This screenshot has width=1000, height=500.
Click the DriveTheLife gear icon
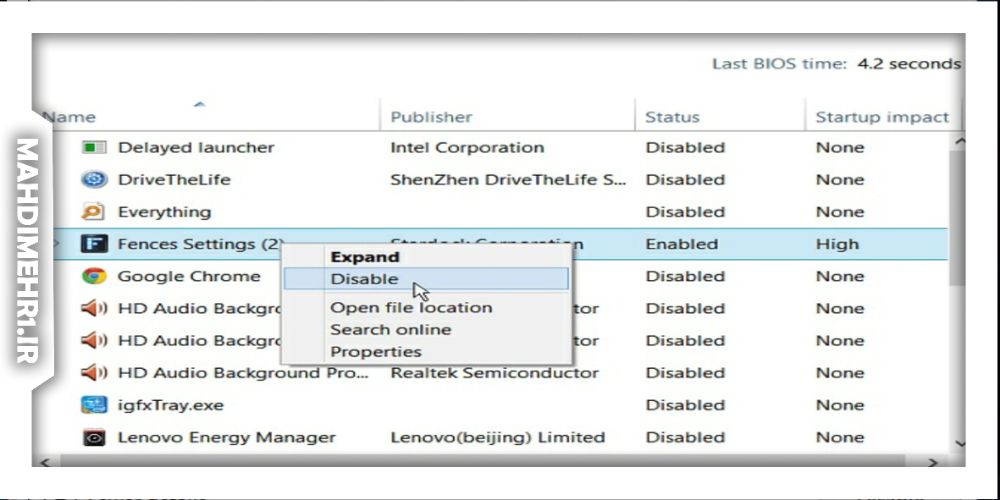(x=94, y=180)
